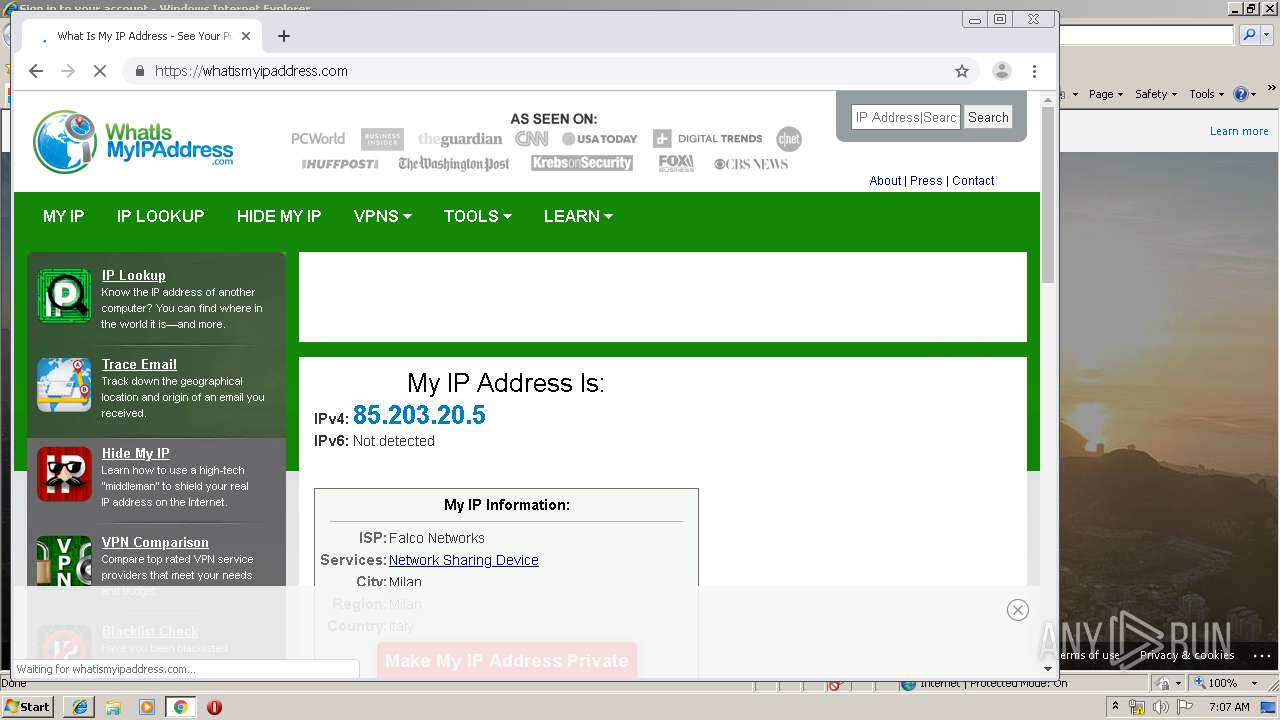This screenshot has height=720, width=1280.
Task: Open Chrome's three-dot menu
Action: coord(1035,71)
